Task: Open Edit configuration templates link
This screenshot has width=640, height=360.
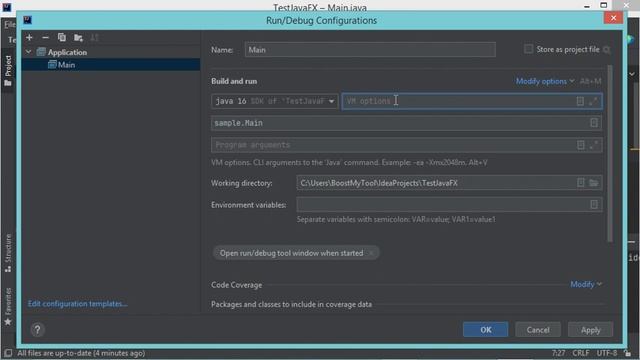Action: (x=78, y=304)
